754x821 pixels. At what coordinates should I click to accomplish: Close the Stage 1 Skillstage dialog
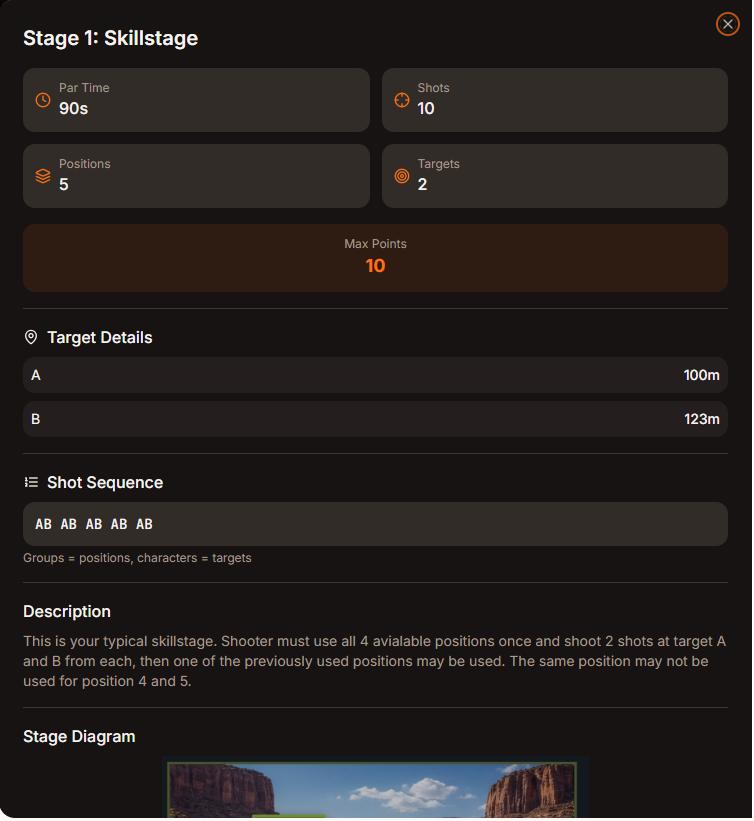pyautogui.click(x=727, y=24)
